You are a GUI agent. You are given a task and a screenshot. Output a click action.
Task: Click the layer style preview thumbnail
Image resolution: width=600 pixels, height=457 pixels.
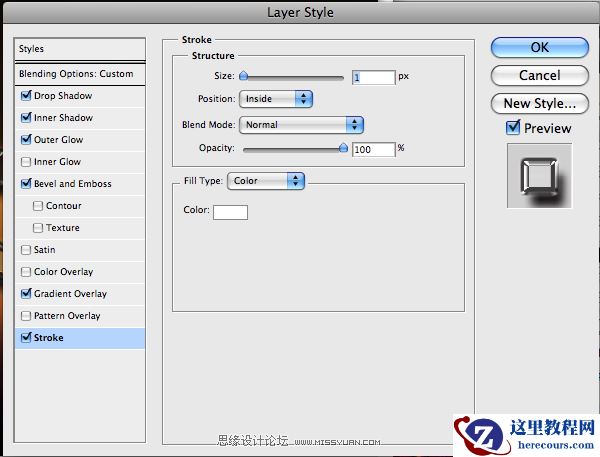[x=540, y=176]
